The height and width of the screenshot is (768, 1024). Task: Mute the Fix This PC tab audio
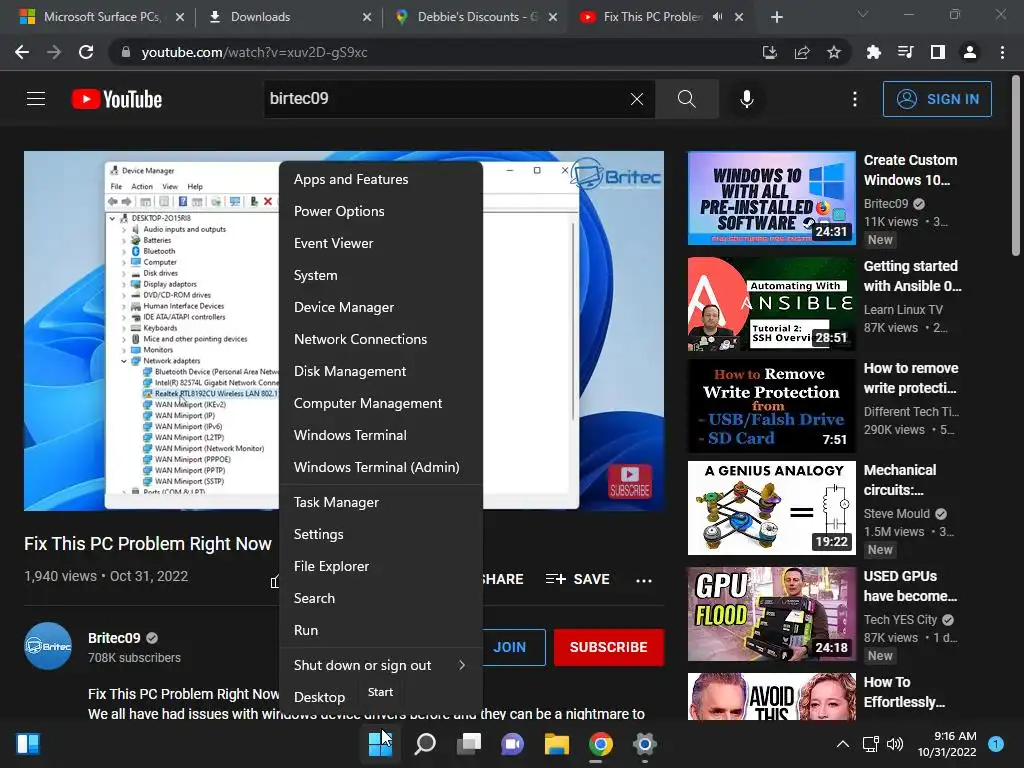point(717,17)
